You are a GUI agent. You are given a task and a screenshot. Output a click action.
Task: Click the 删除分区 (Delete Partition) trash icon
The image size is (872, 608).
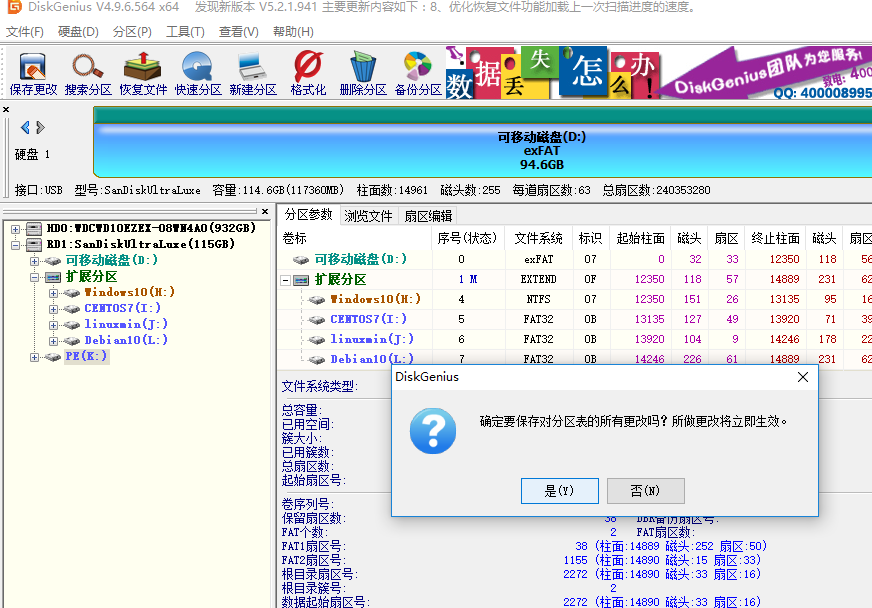(363, 73)
